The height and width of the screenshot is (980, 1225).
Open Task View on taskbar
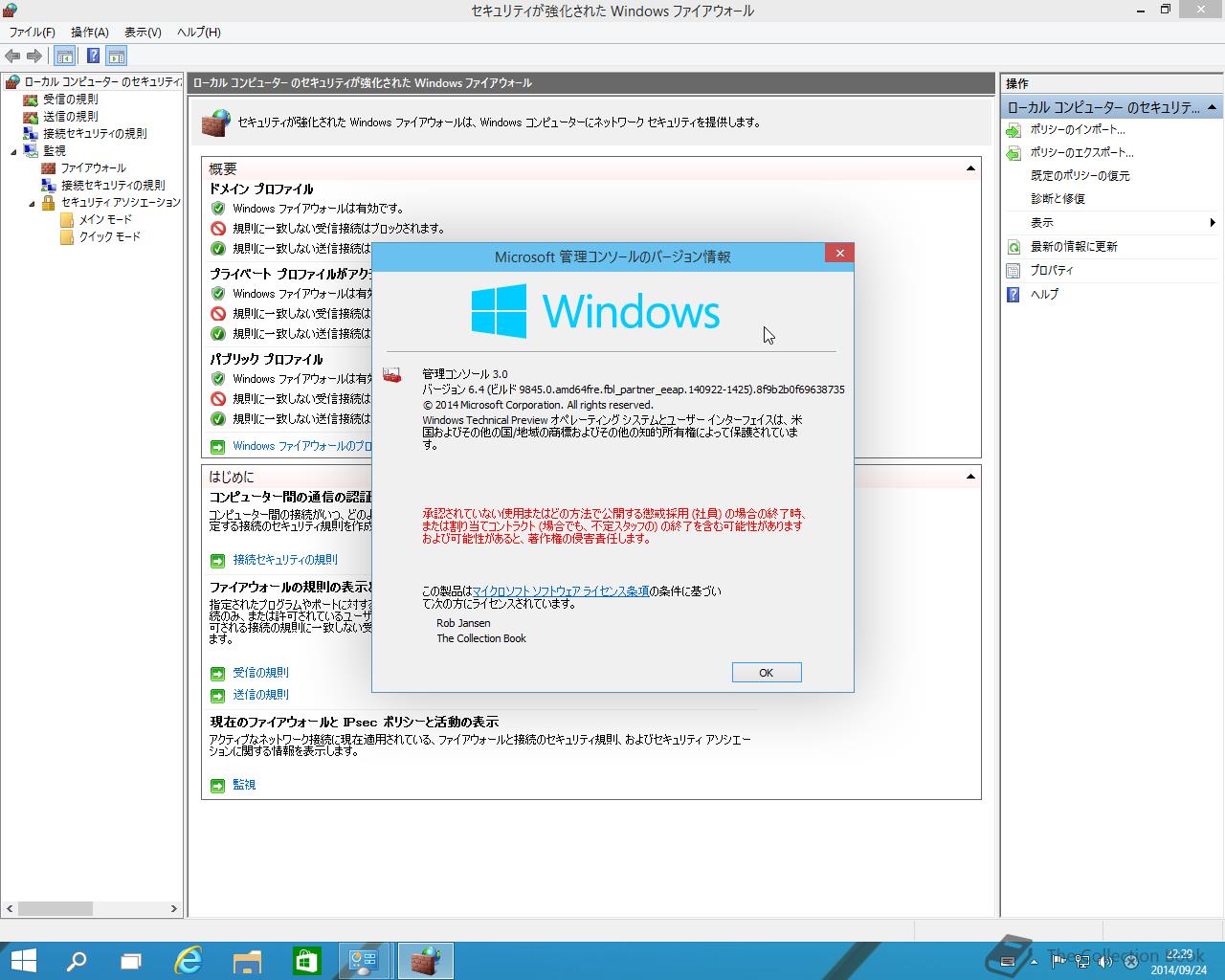click(x=131, y=961)
